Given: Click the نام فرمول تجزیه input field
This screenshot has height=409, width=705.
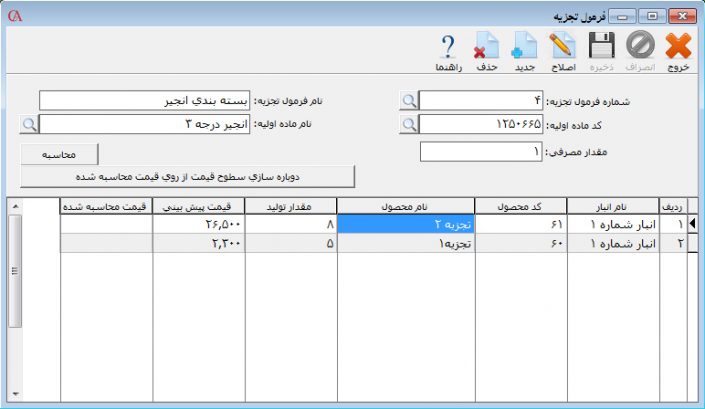Looking at the screenshot, I should pyautogui.click(x=145, y=100).
